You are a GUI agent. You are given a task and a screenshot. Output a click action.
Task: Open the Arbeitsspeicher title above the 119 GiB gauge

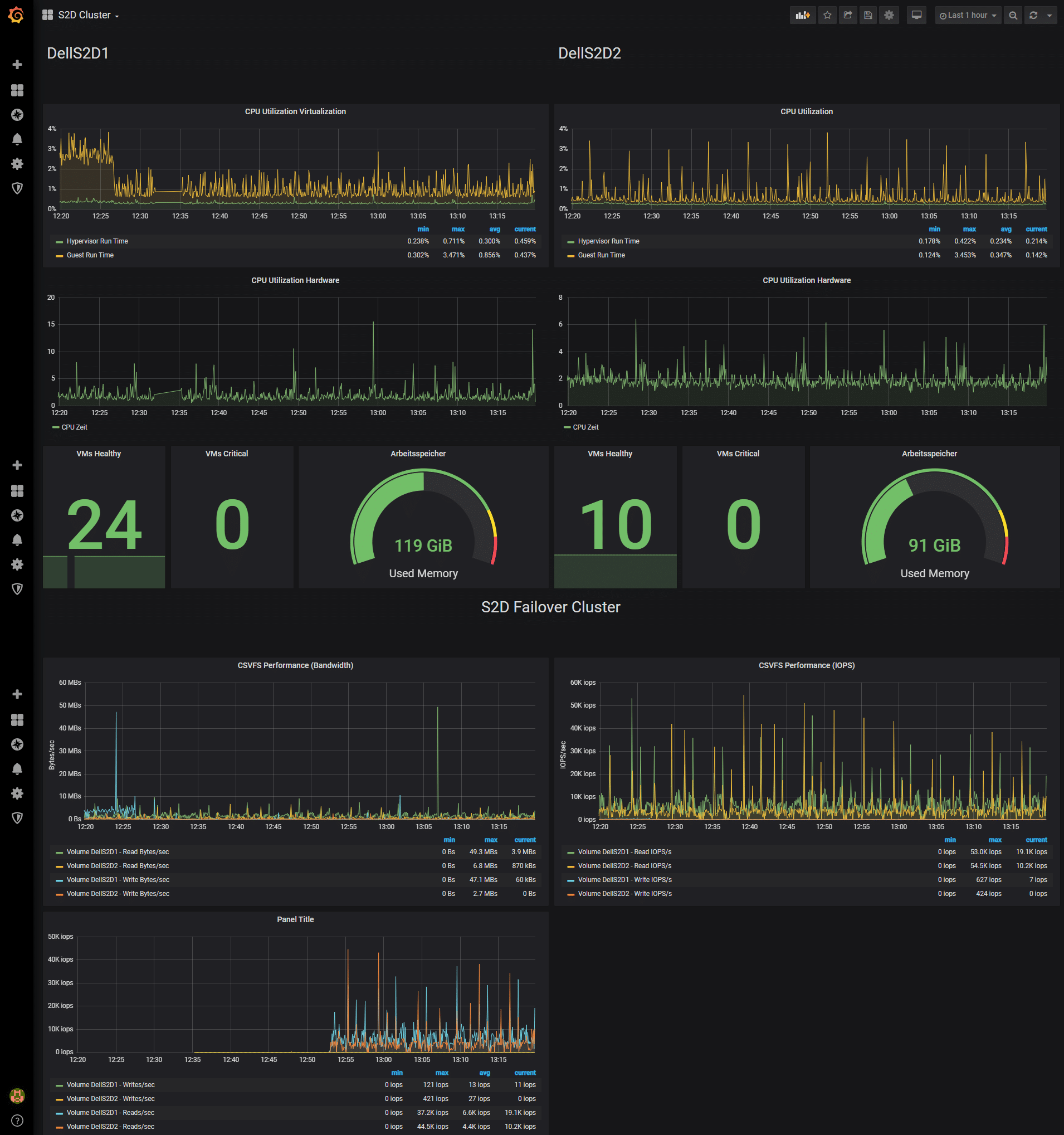(418, 454)
